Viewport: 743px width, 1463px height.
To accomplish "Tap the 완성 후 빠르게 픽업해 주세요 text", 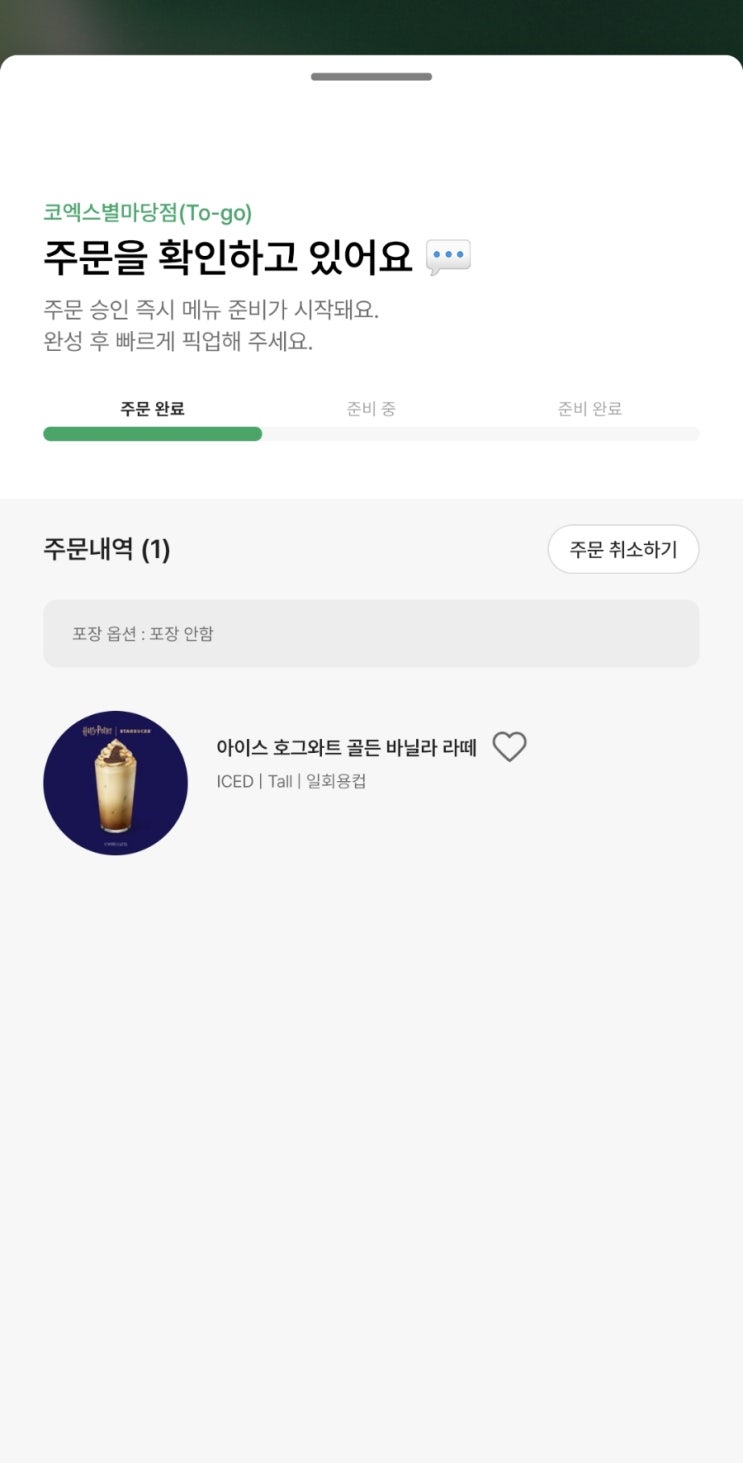I will (178, 342).
